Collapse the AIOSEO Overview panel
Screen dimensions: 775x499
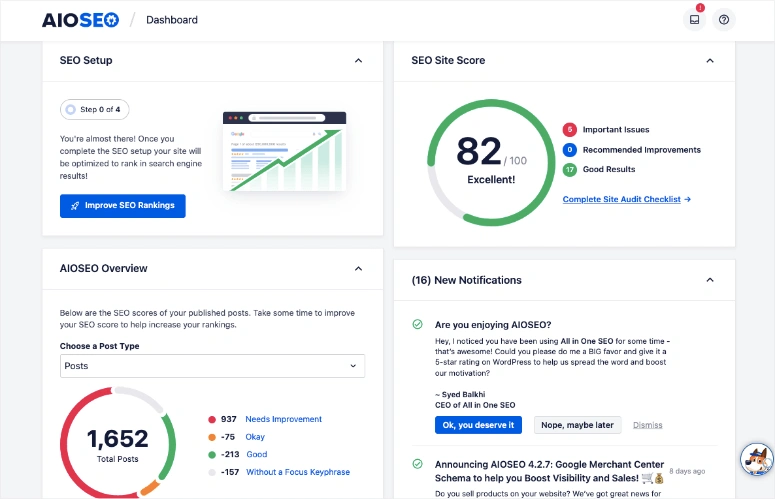click(358, 269)
